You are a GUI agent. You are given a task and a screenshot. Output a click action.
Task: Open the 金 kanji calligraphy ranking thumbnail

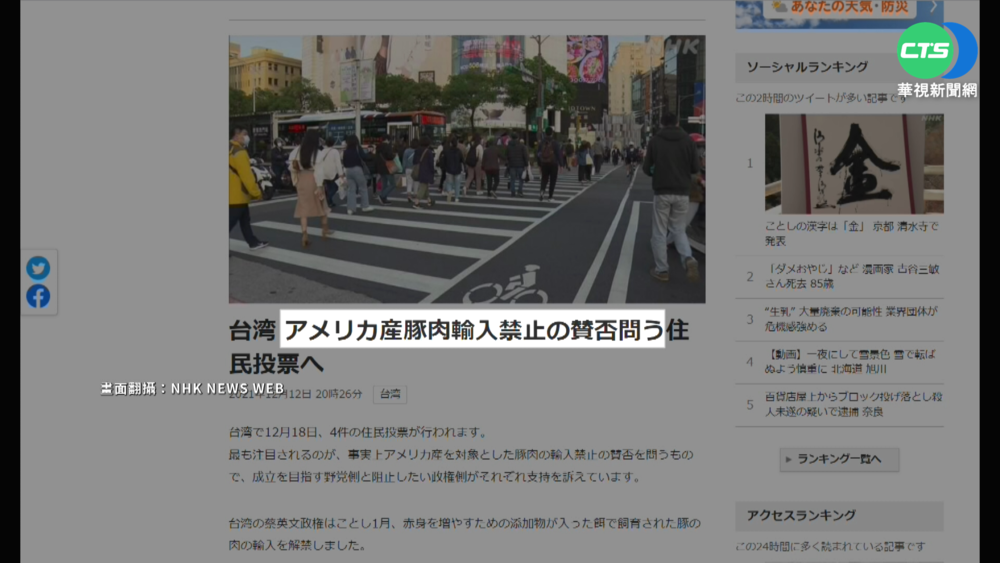pos(854,164)
